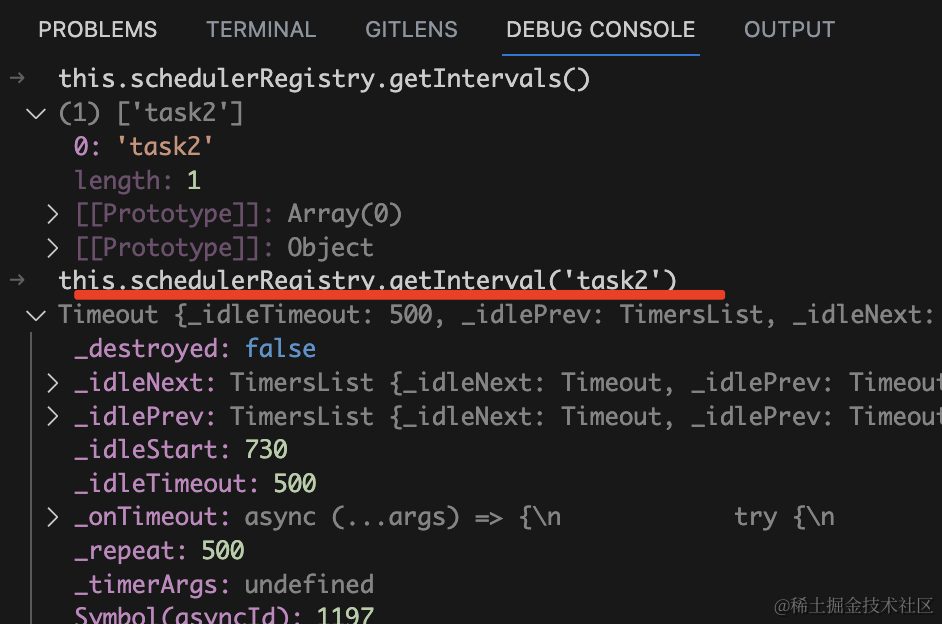The height and width of the screenshot is (624, 942).
Task: Switch to the GITLENS tab
Action: (411, 30)
